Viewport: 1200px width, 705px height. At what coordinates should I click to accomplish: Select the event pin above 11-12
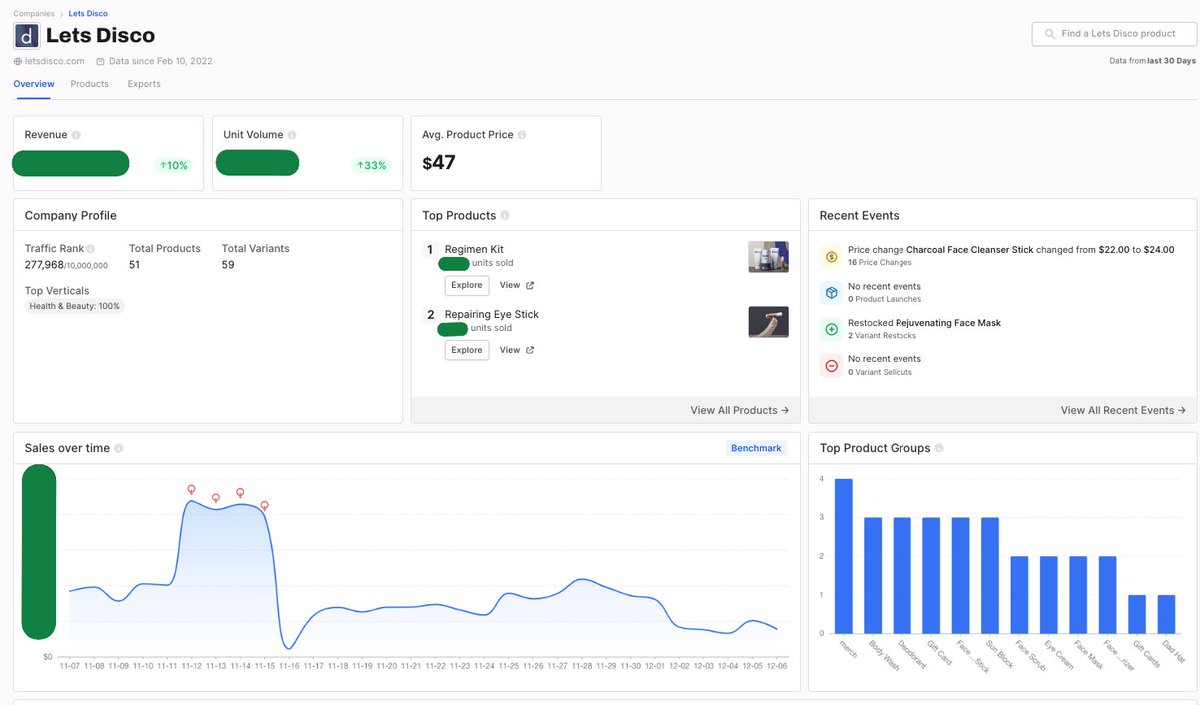click(x=191, y=490)
